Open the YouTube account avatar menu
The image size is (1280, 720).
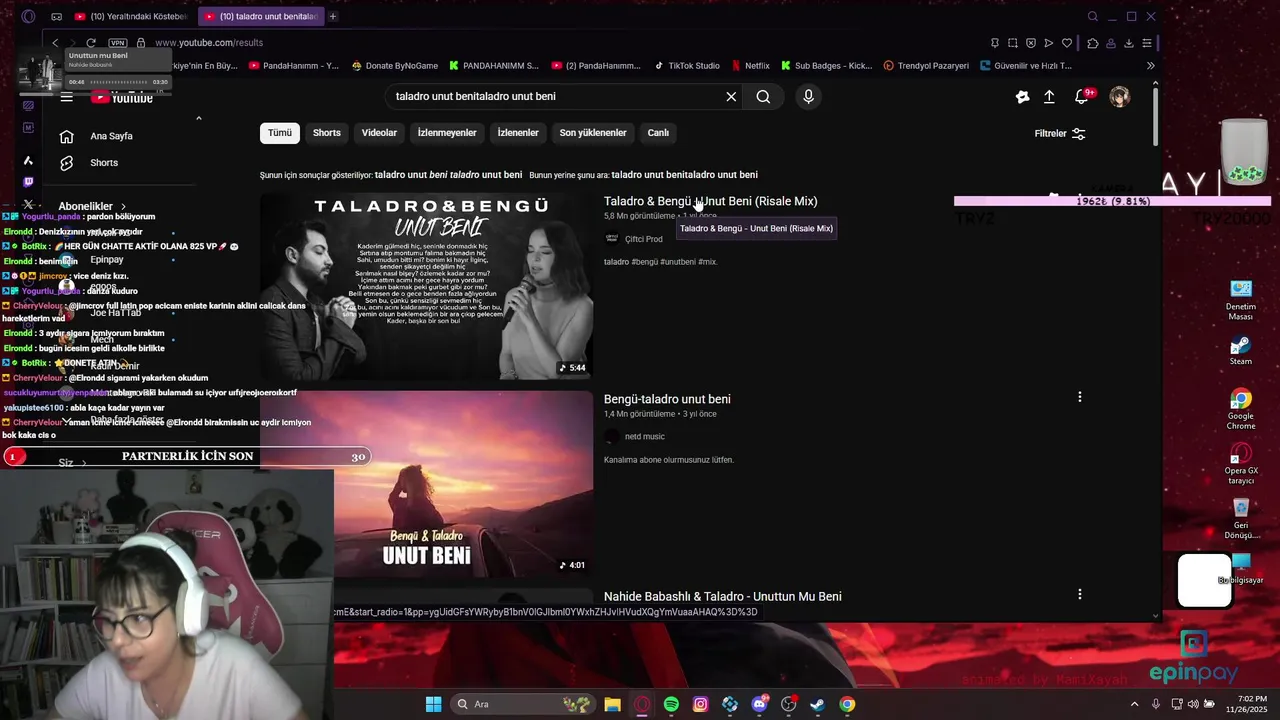1119,97
